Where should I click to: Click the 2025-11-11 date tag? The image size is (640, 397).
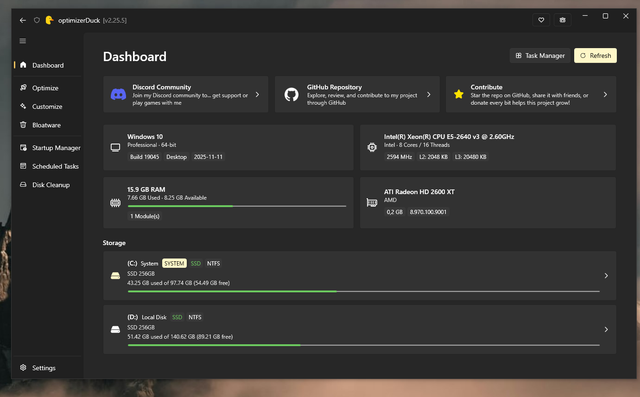(208, 157)
